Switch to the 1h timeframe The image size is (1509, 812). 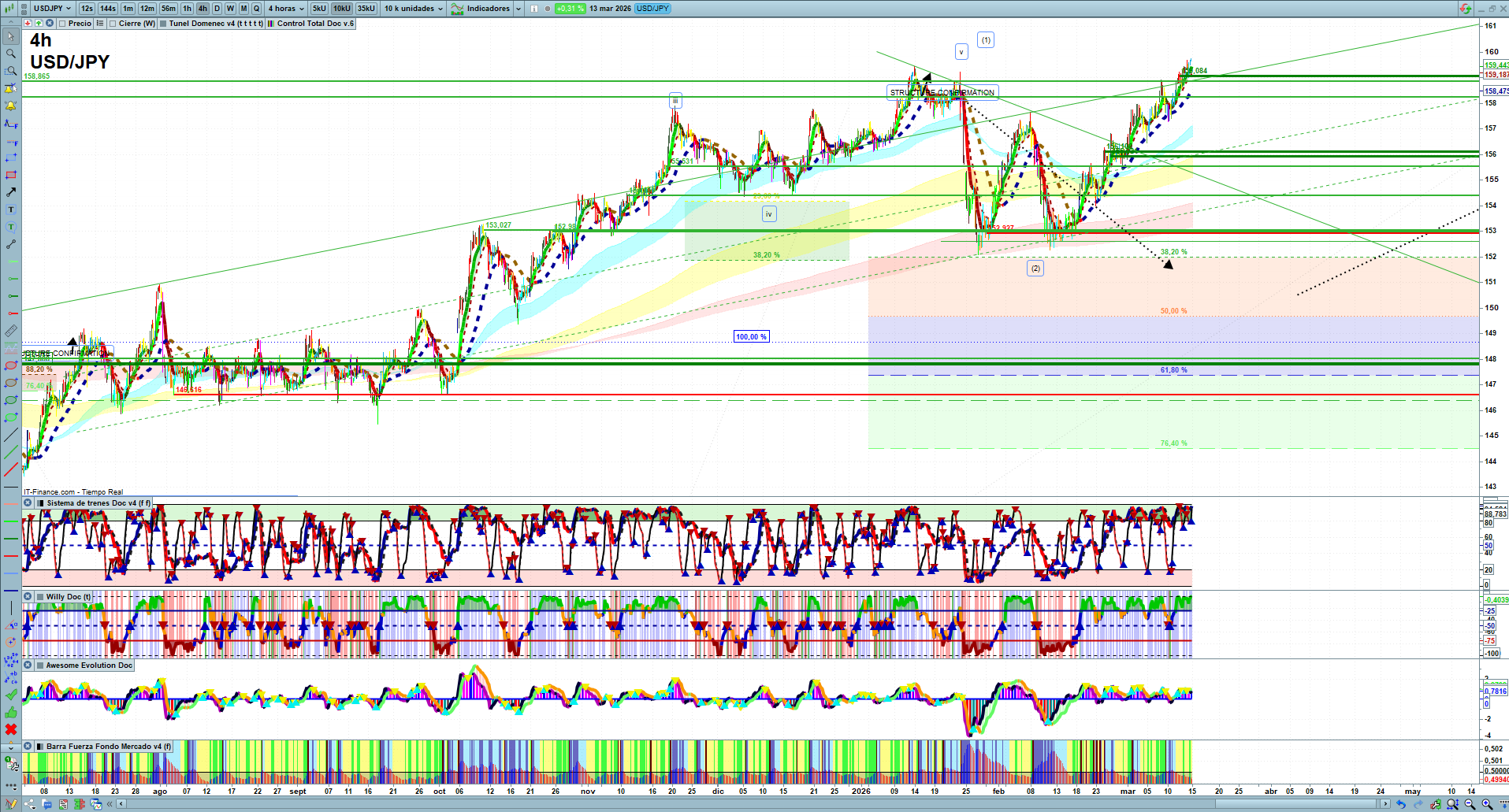tap(187, 9)
